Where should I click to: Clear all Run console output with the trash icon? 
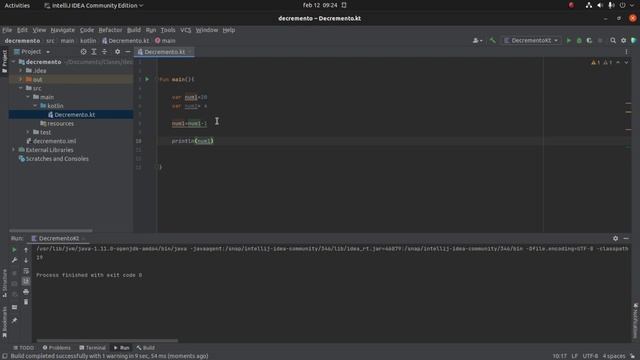(x=26, y=302)
